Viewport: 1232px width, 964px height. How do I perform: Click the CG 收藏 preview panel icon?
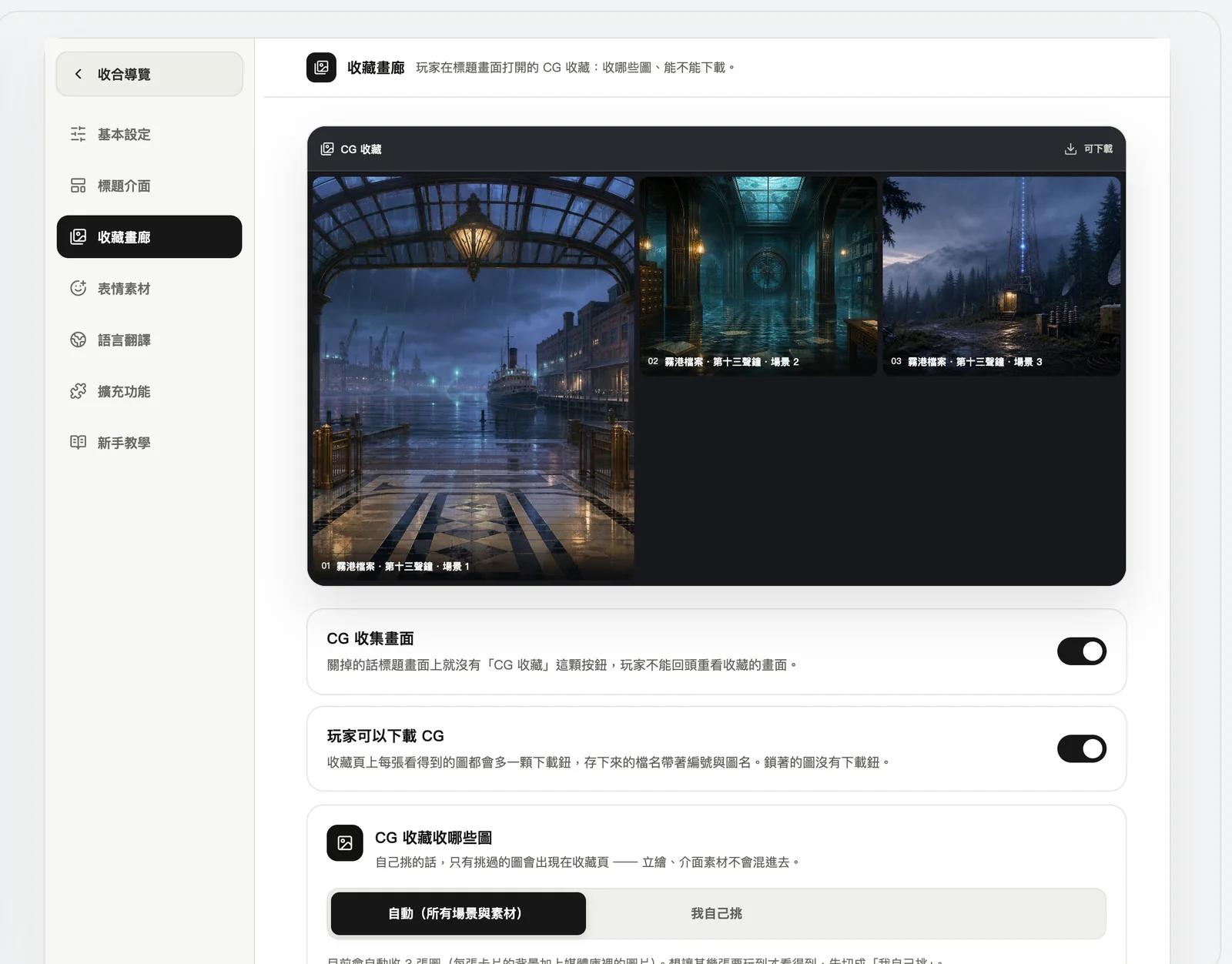pyautogui.click(x=327, y=149)
